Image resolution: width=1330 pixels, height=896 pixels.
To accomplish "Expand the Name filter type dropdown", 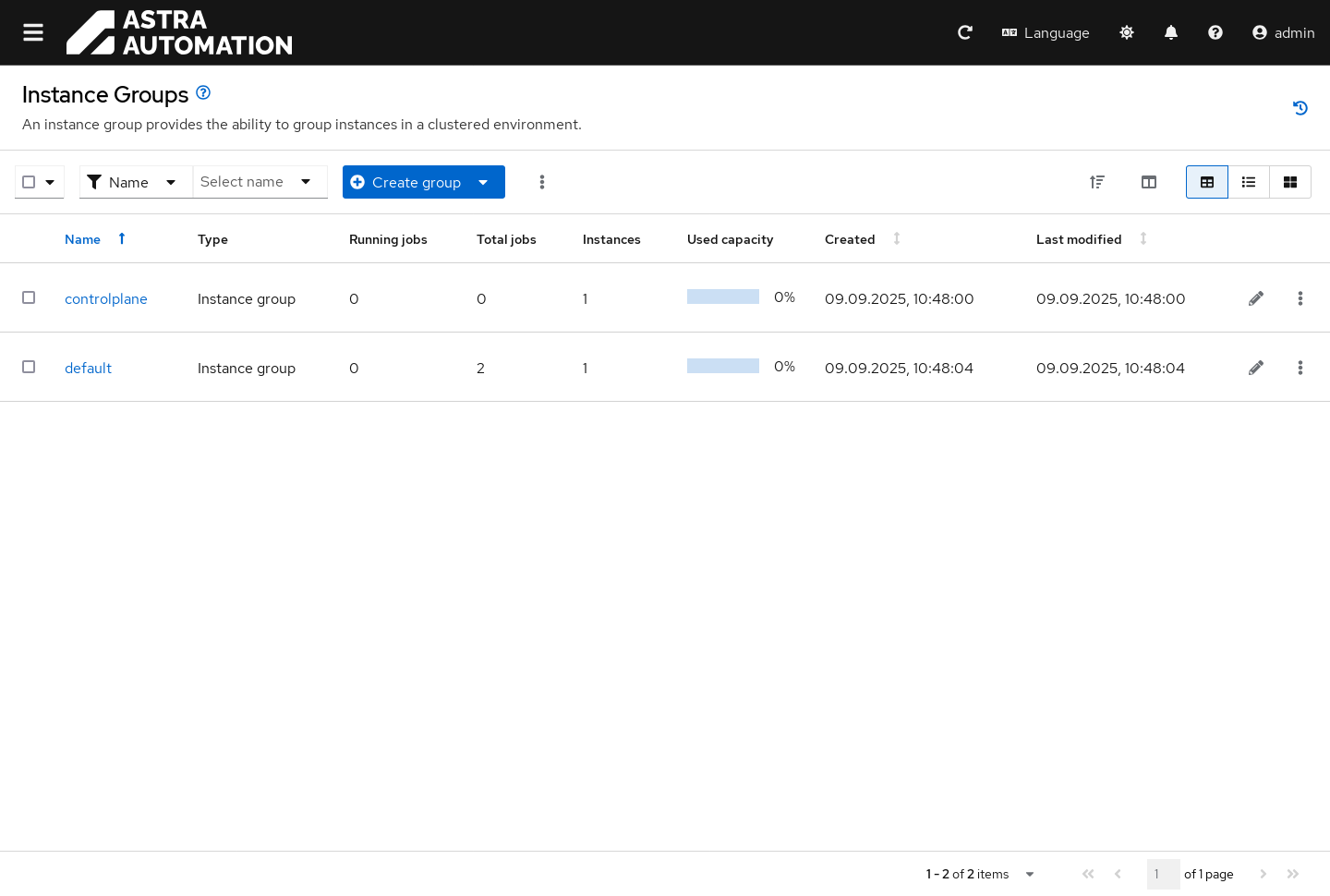I will [136, 182].
